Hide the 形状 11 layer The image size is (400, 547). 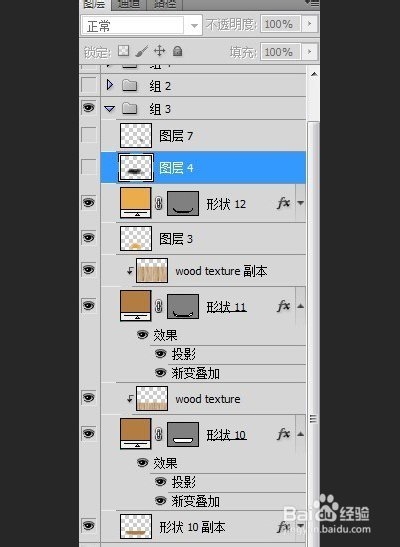(89, 306)
